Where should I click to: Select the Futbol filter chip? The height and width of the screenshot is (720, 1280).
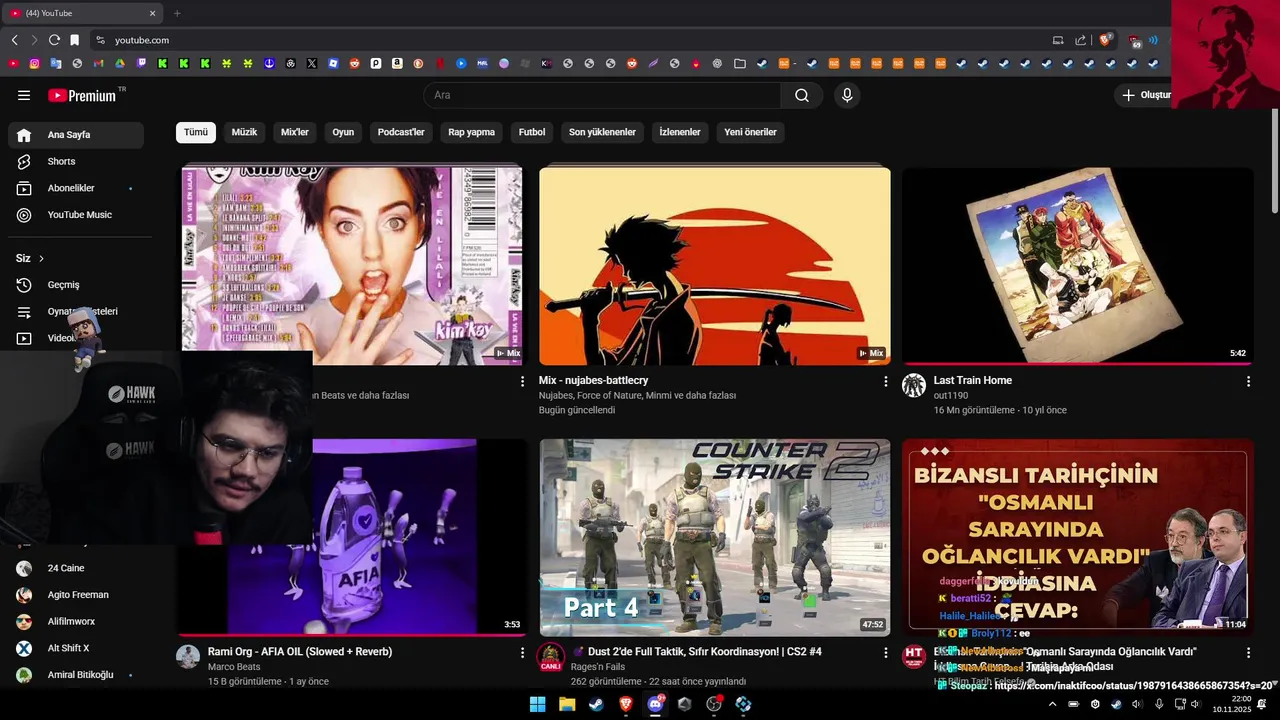point(532,132)
